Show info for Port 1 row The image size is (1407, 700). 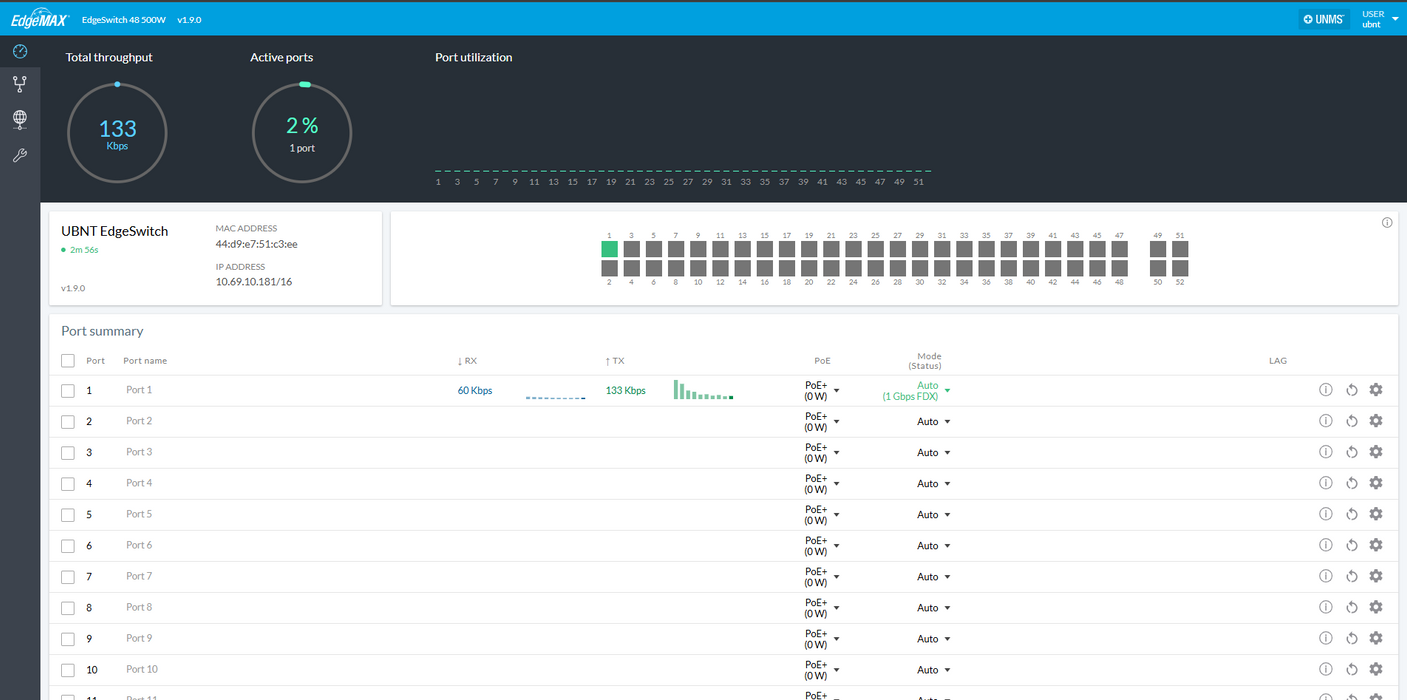[1326, 391]
